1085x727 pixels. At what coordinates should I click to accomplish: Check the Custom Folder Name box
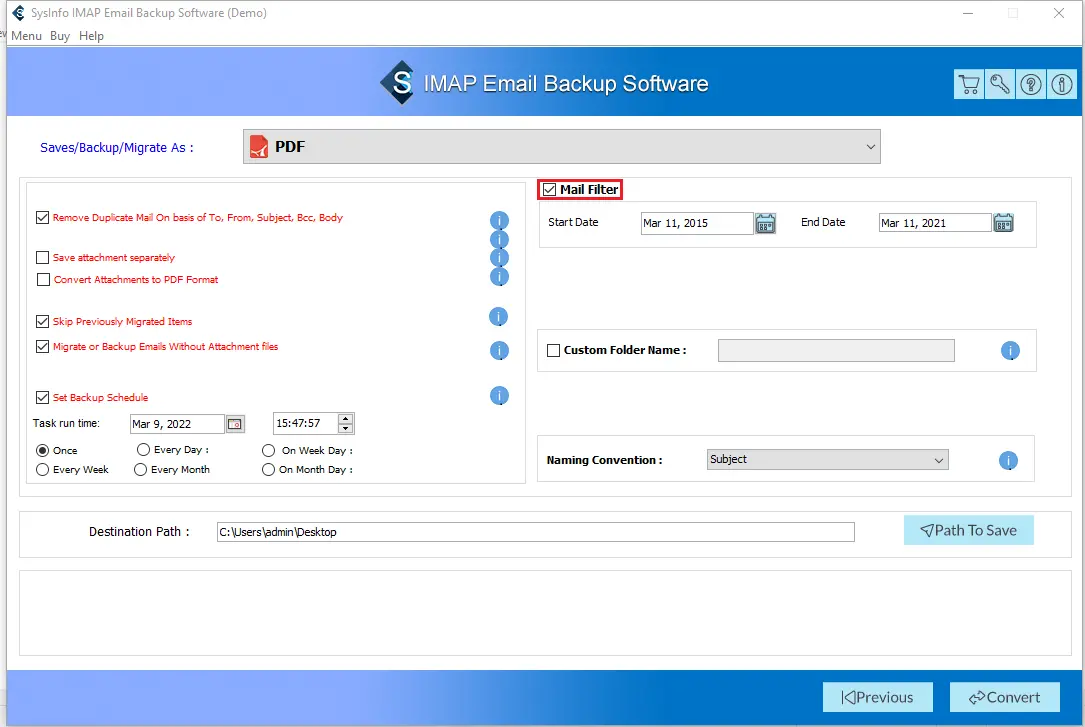pyautogui.click(x=553, y=351)
